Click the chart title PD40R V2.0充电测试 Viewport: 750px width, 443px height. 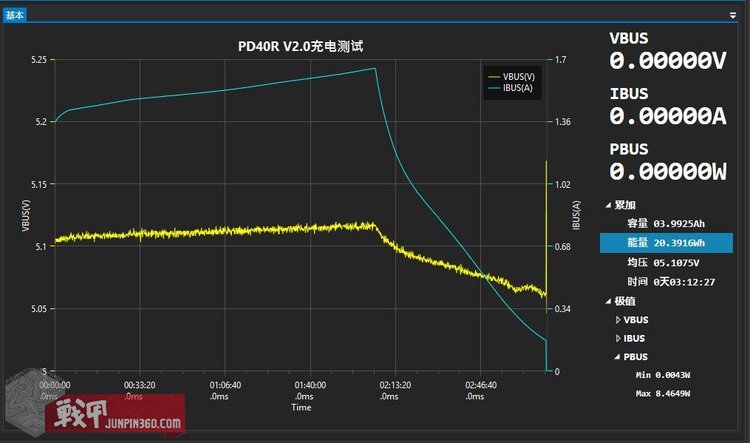[x=300, y=46]
